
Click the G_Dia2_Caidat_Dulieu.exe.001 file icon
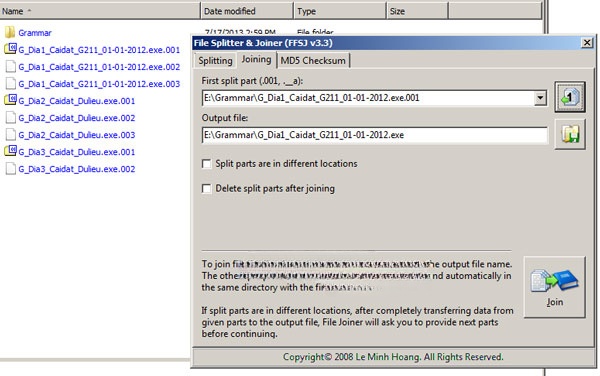10,100
